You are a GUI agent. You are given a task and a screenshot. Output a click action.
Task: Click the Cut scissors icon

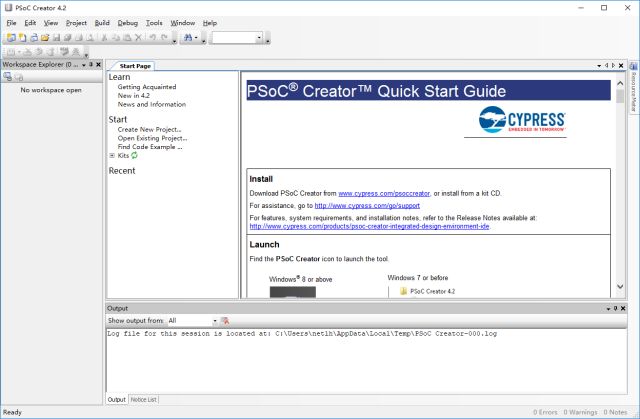[x=104, y=38]
